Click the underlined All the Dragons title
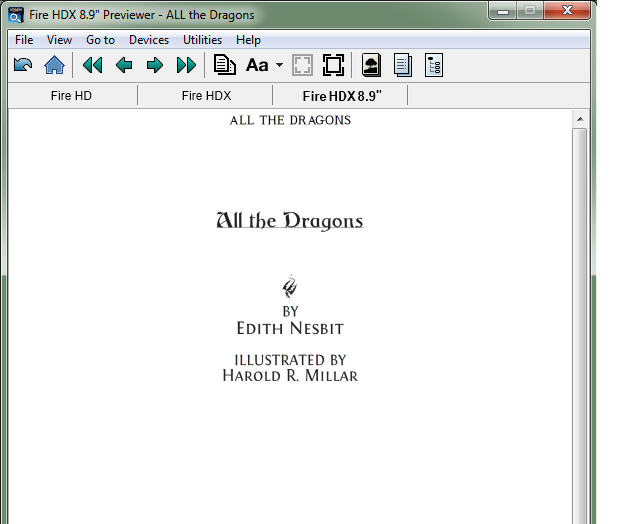Viewport: 624px width, 524px height. click(290, 220)
